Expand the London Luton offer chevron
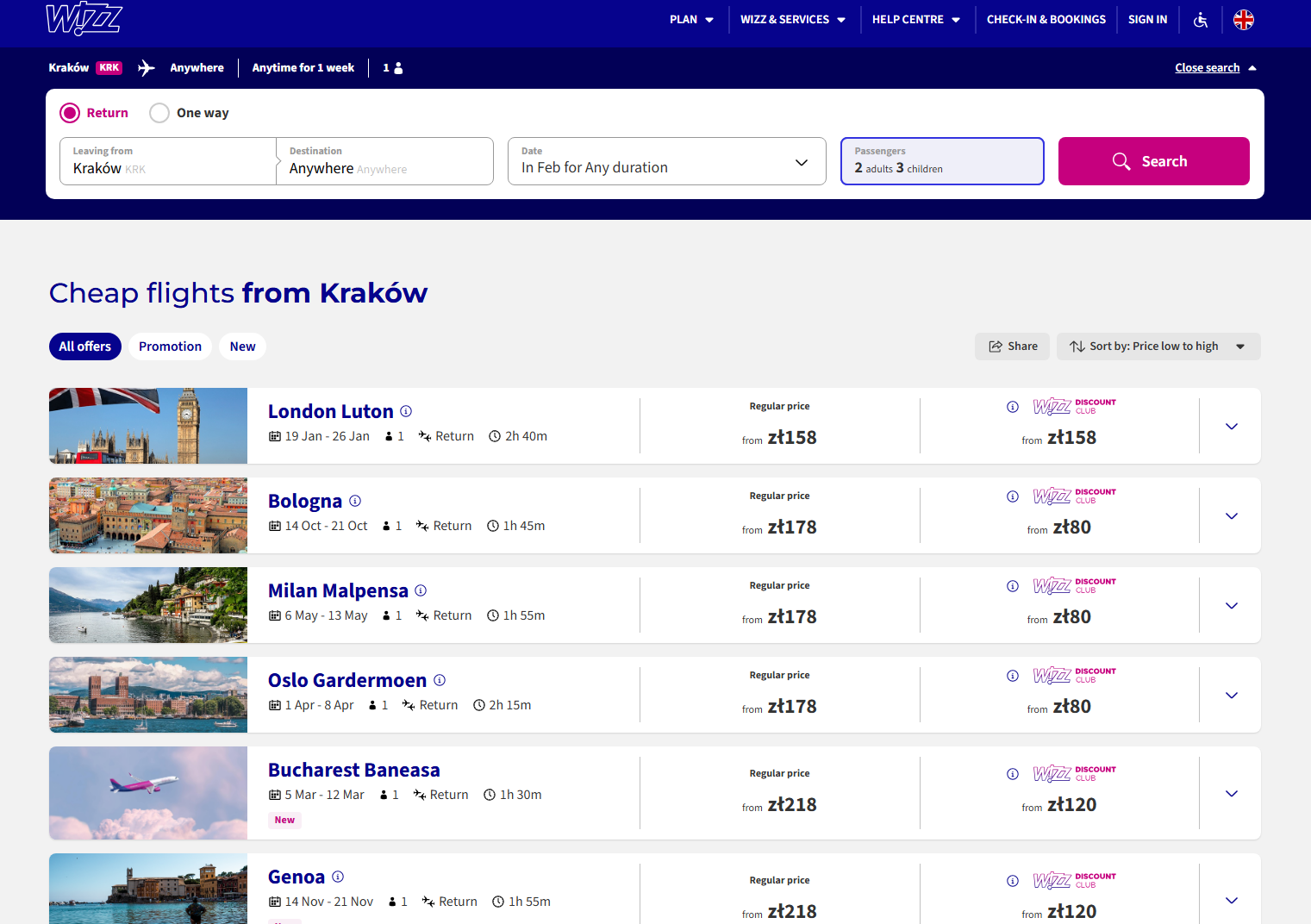The image size is (1311, 924). tap(1232, 427)
